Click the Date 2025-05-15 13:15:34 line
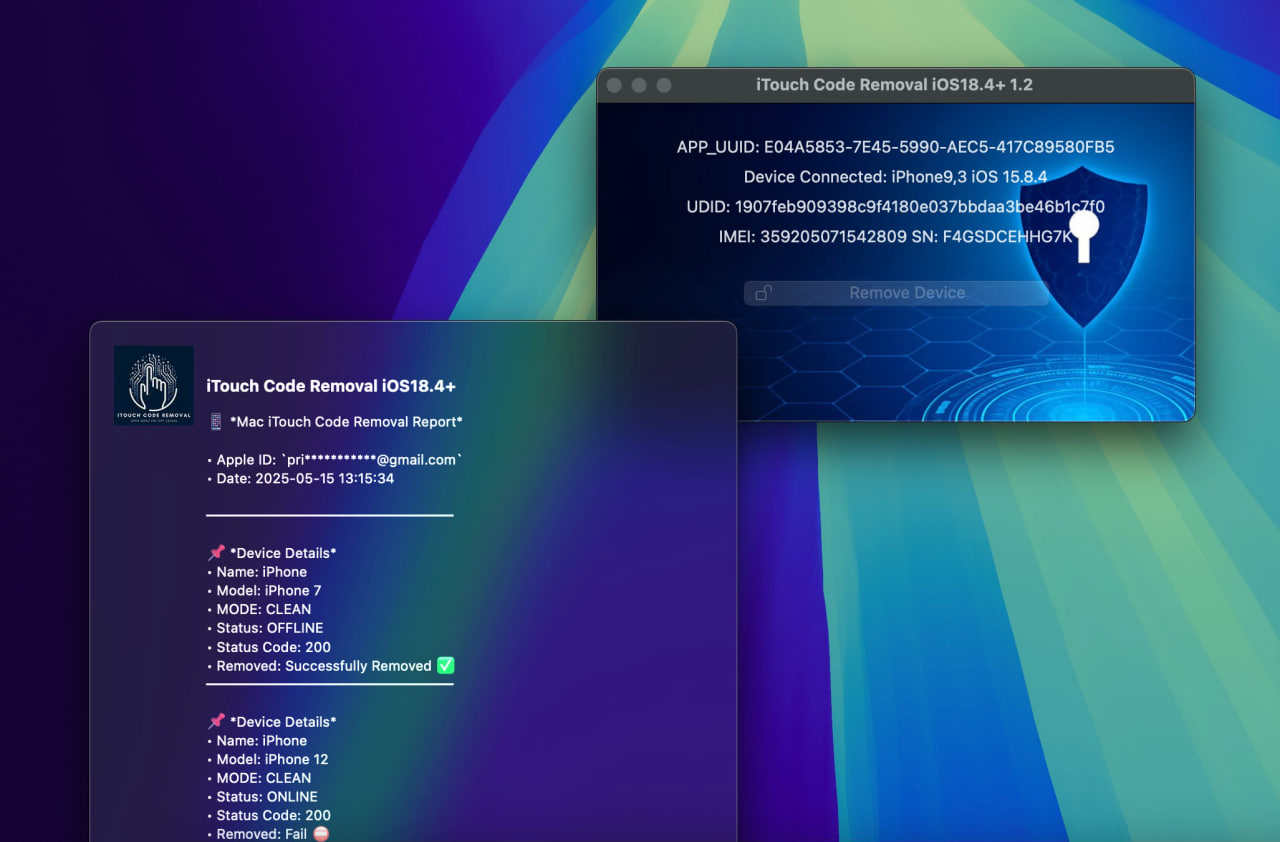1280x842 pixels. click(x=300, y=479)
